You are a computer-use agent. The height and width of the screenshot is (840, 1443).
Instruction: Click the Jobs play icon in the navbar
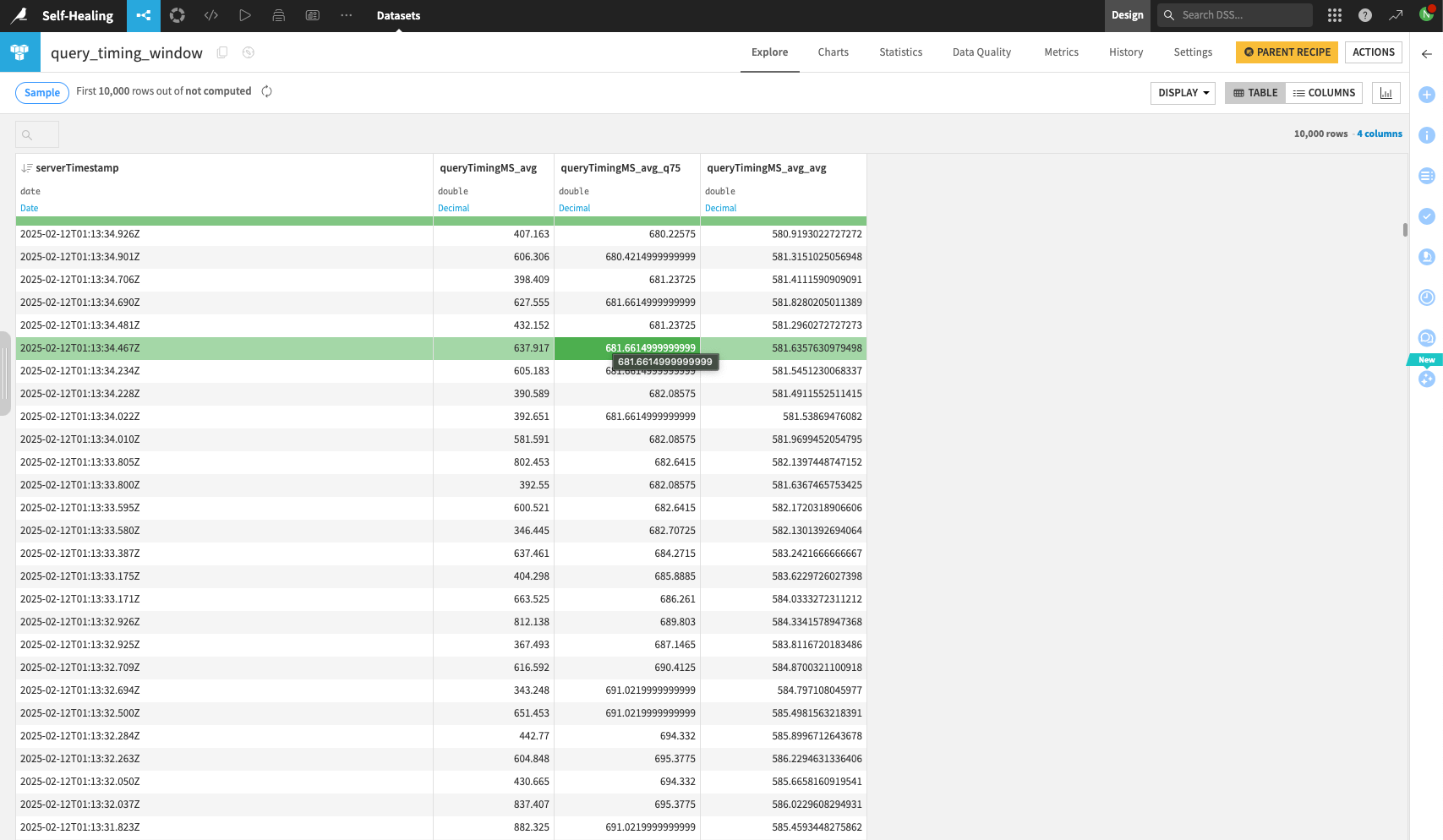point(245,15)
